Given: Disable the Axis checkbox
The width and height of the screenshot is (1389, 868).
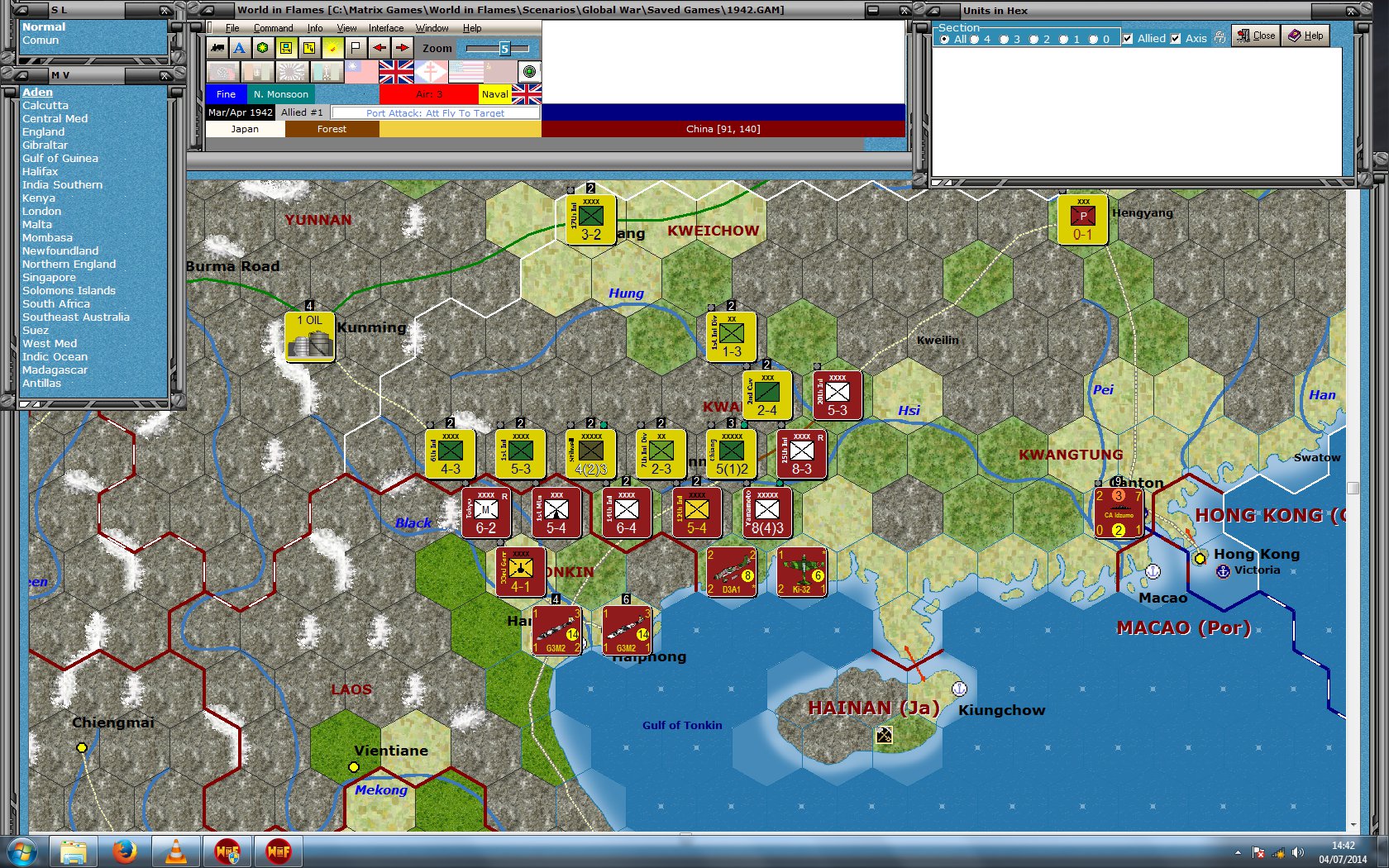Looking at the screenshot, I should tap(1176, 39).
